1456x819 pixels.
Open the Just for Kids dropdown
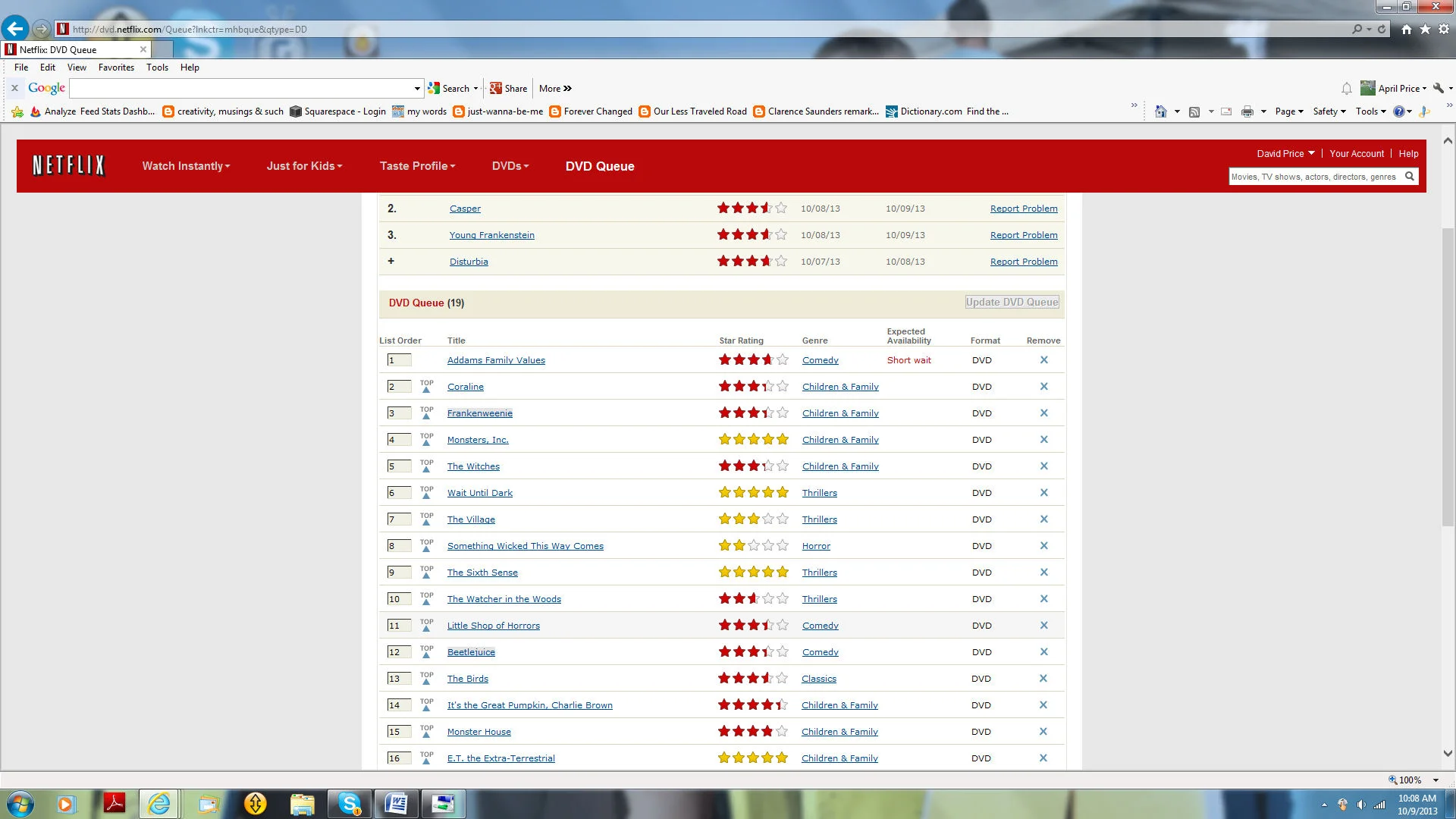(304, 166)
